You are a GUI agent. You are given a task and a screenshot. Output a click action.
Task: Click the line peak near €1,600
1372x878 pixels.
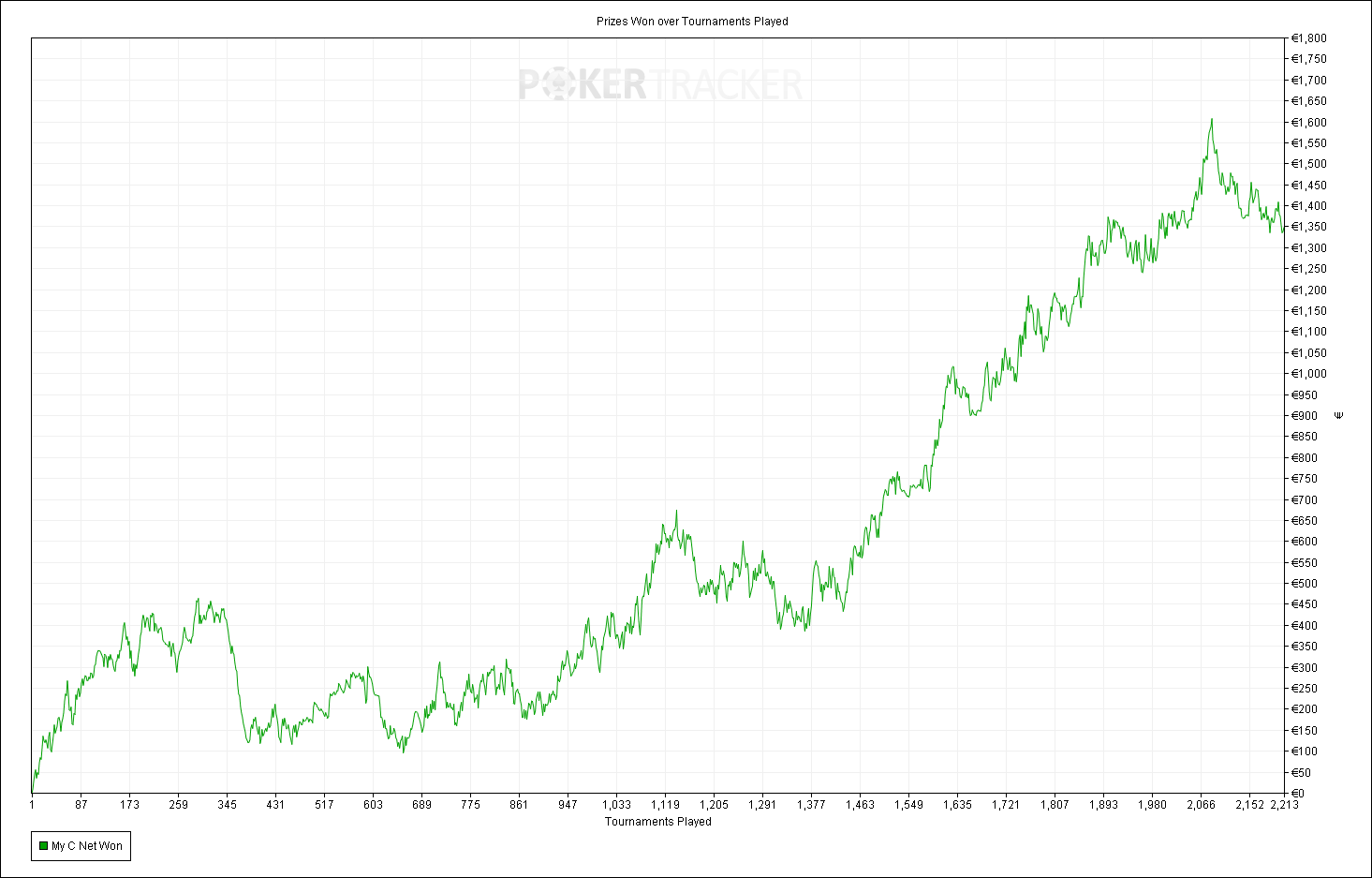click(x=1211, y=119)
